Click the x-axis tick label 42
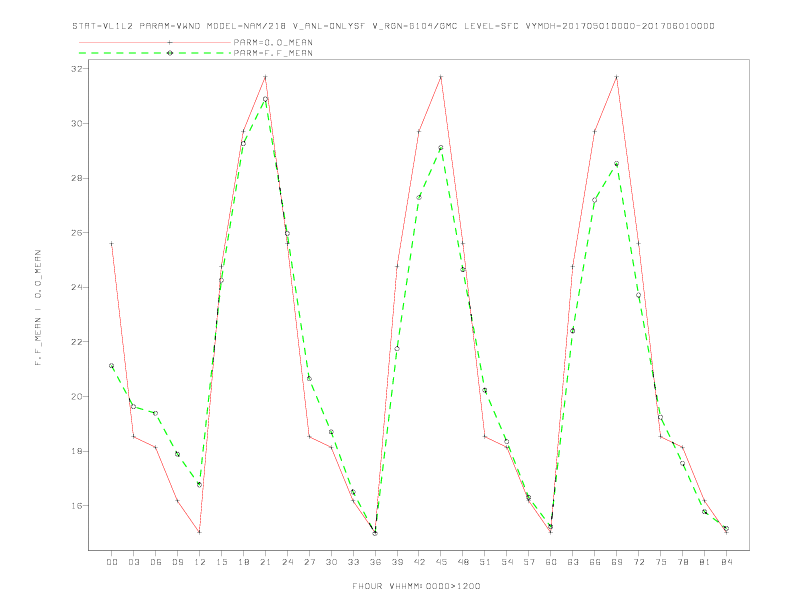Image resolution: width=792 pixels, height=612 pixels. pyautogui.click(x=419, y=562)
